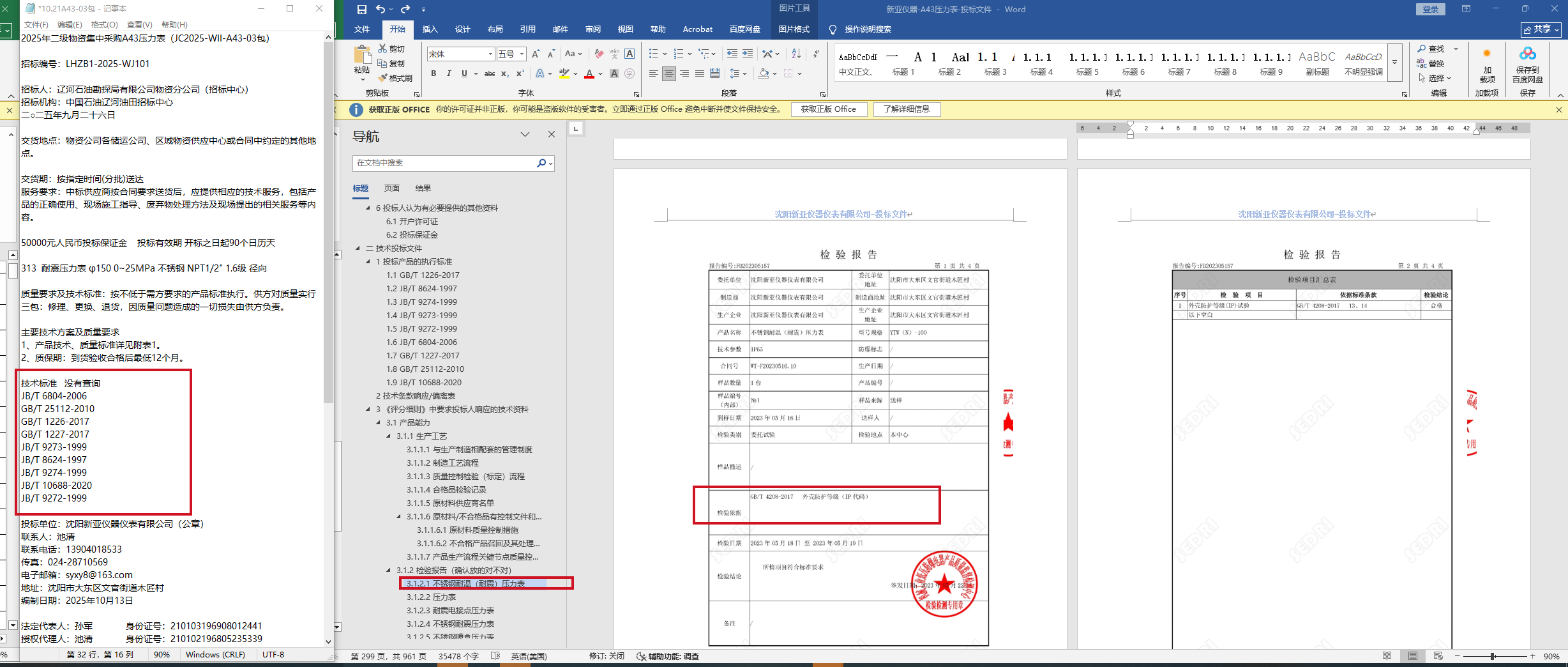Image resolution: width=1568 pixels, height=667 pixels.
Task: Click the Copy button in clipboard group
Action: point(391,63)
